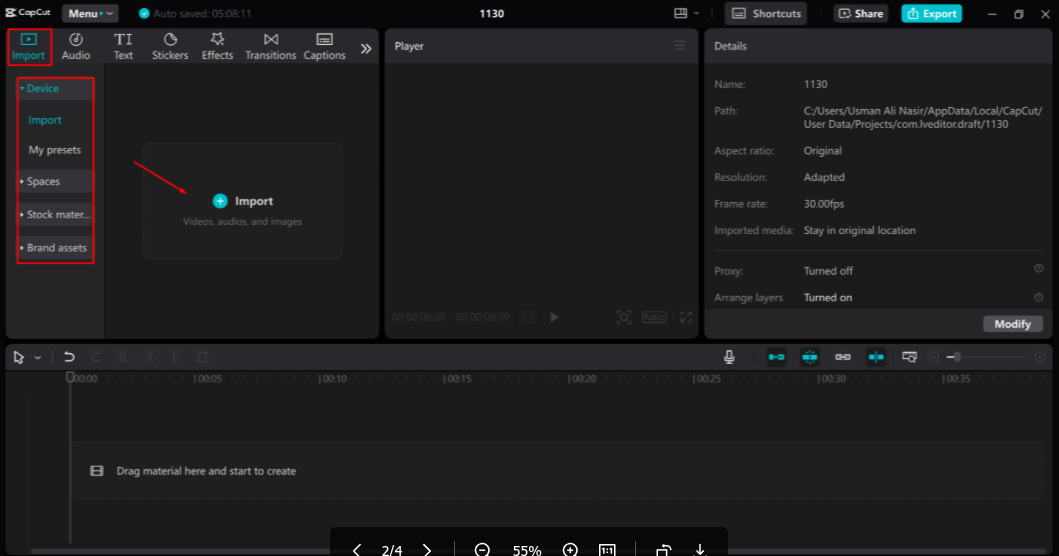This screenshot has width=1059, height=556.
Task: Expand the Spaces section
Action: [55, 181]
